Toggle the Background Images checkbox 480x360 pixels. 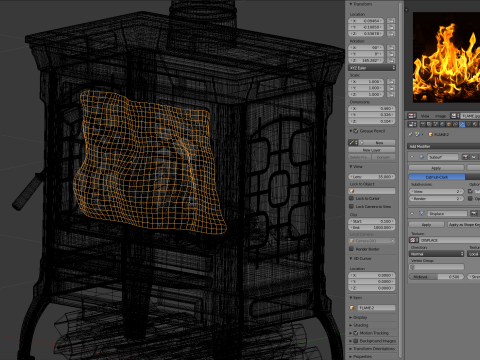click(x=356, y=341)
